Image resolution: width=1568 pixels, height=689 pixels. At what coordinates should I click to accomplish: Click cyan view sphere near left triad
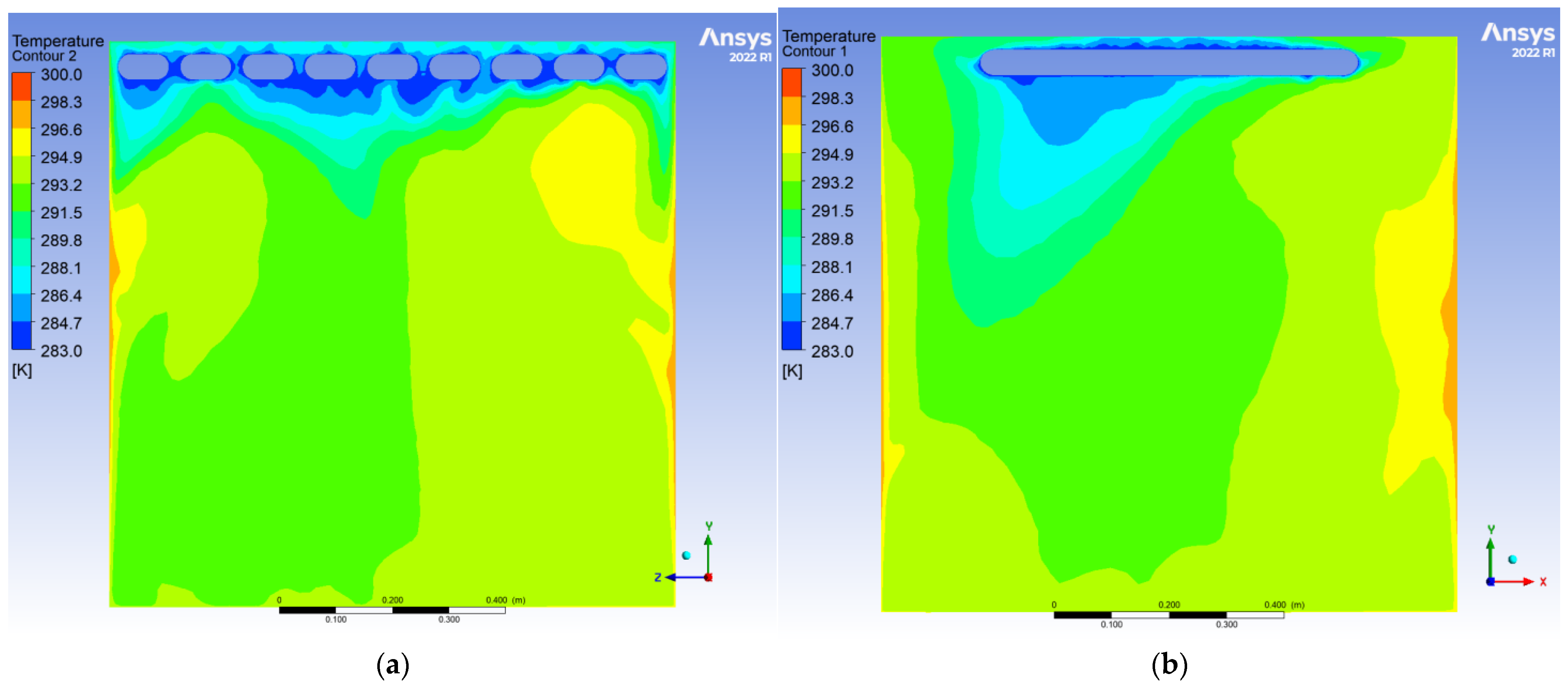point(686,554)
